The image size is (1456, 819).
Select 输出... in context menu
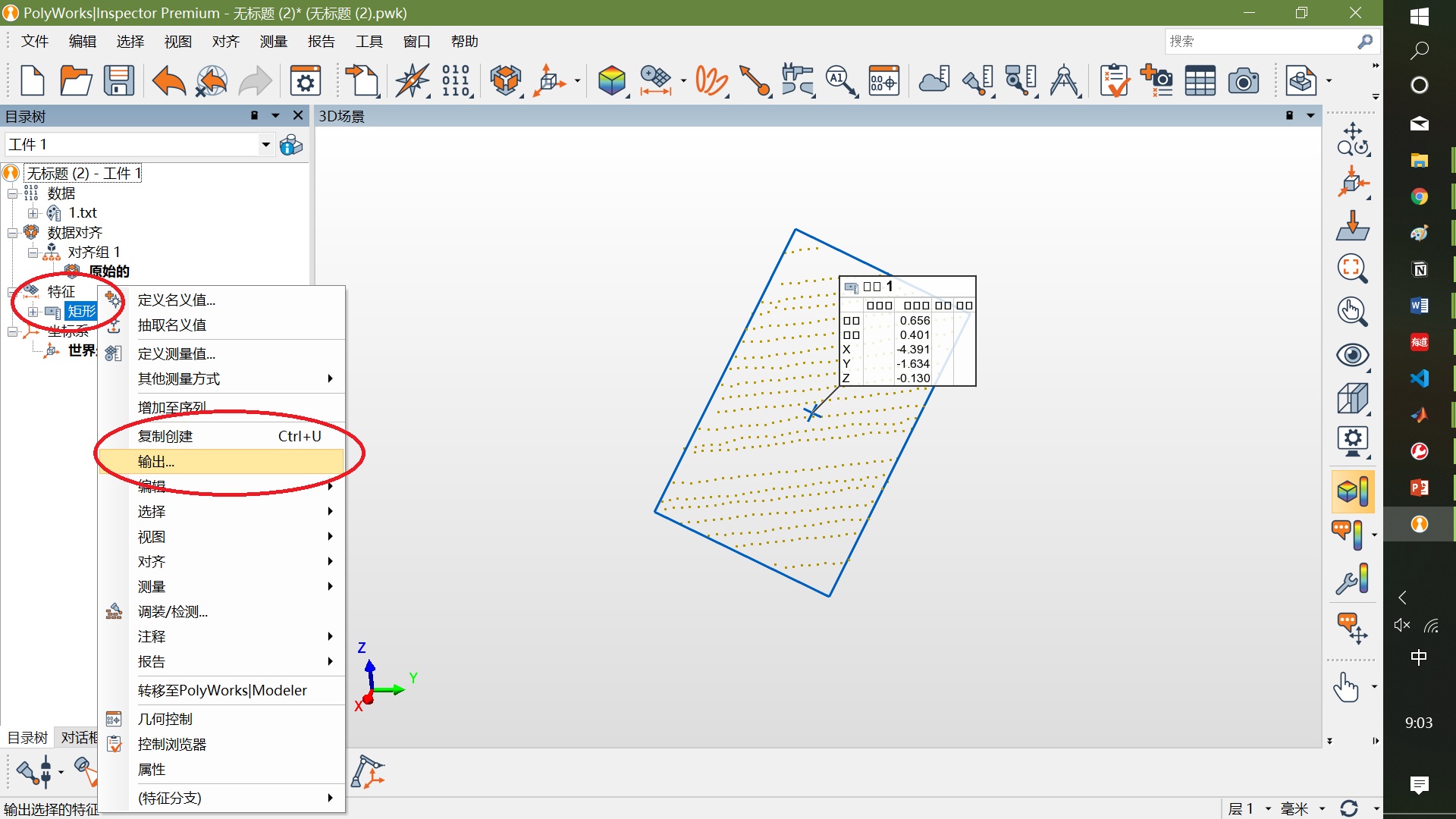[x=221, y=461]
